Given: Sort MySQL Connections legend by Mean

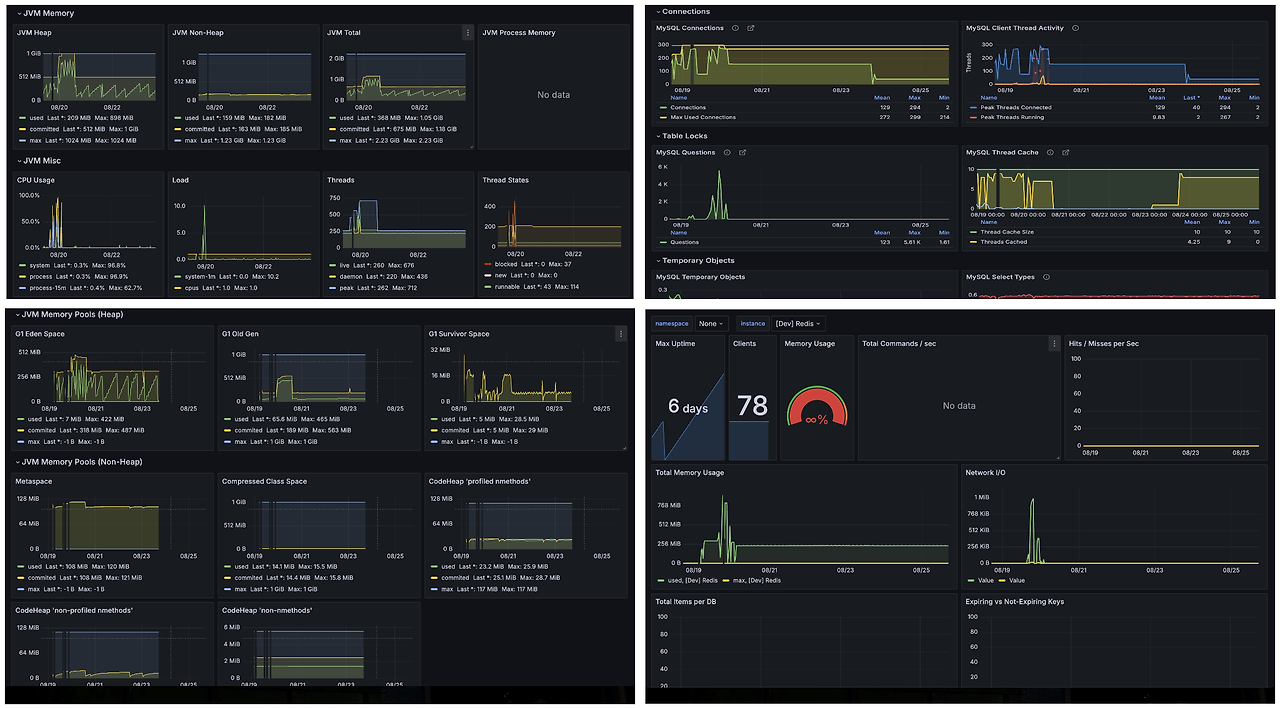Looking at the screenshot, I should (882, 98).
